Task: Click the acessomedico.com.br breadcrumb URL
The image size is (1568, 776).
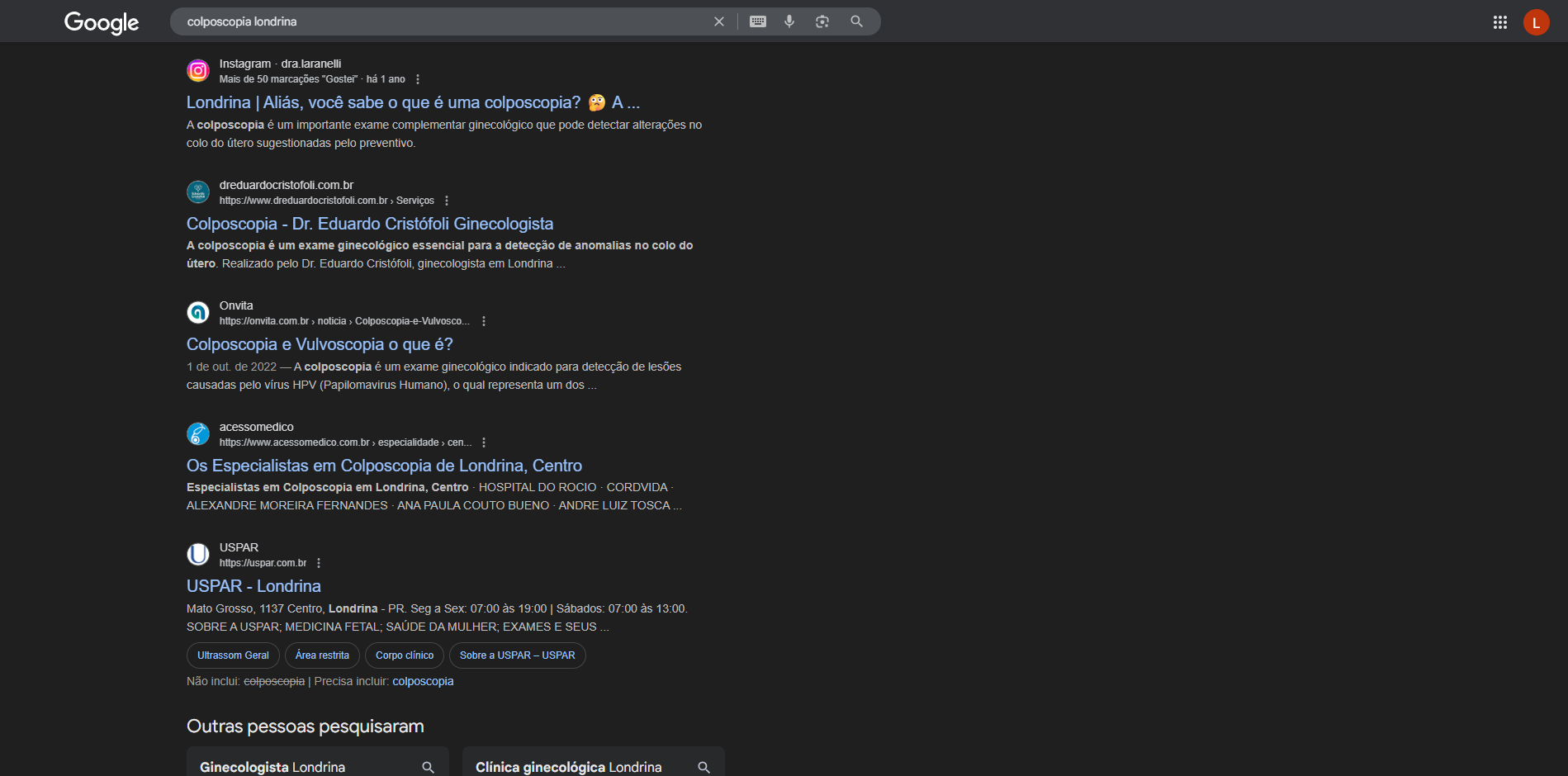Action: tap(345, 442)
